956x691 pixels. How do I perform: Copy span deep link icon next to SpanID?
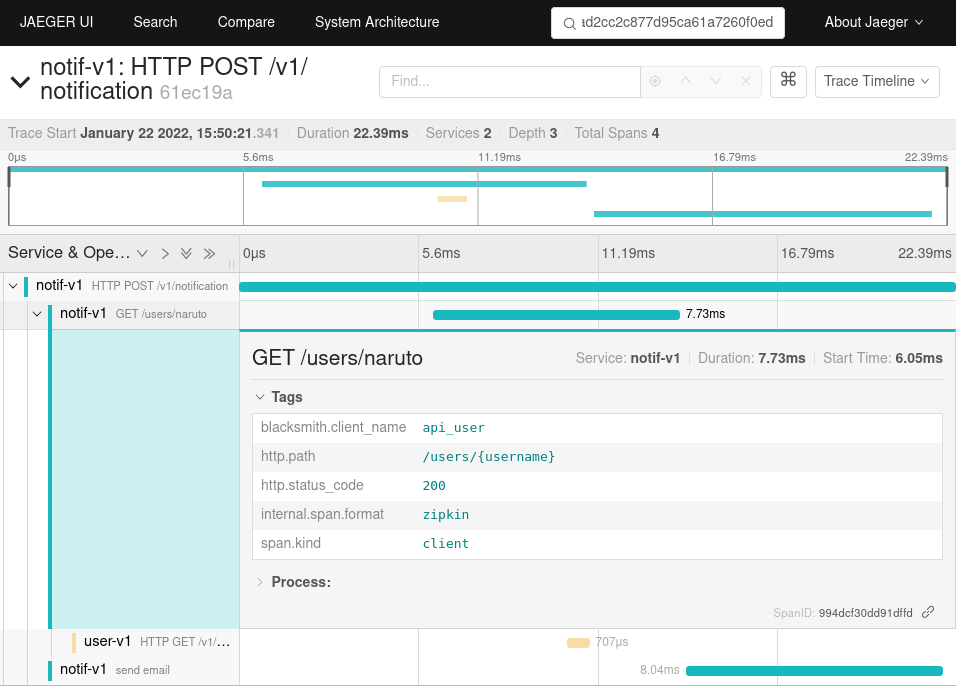[928, 612]
